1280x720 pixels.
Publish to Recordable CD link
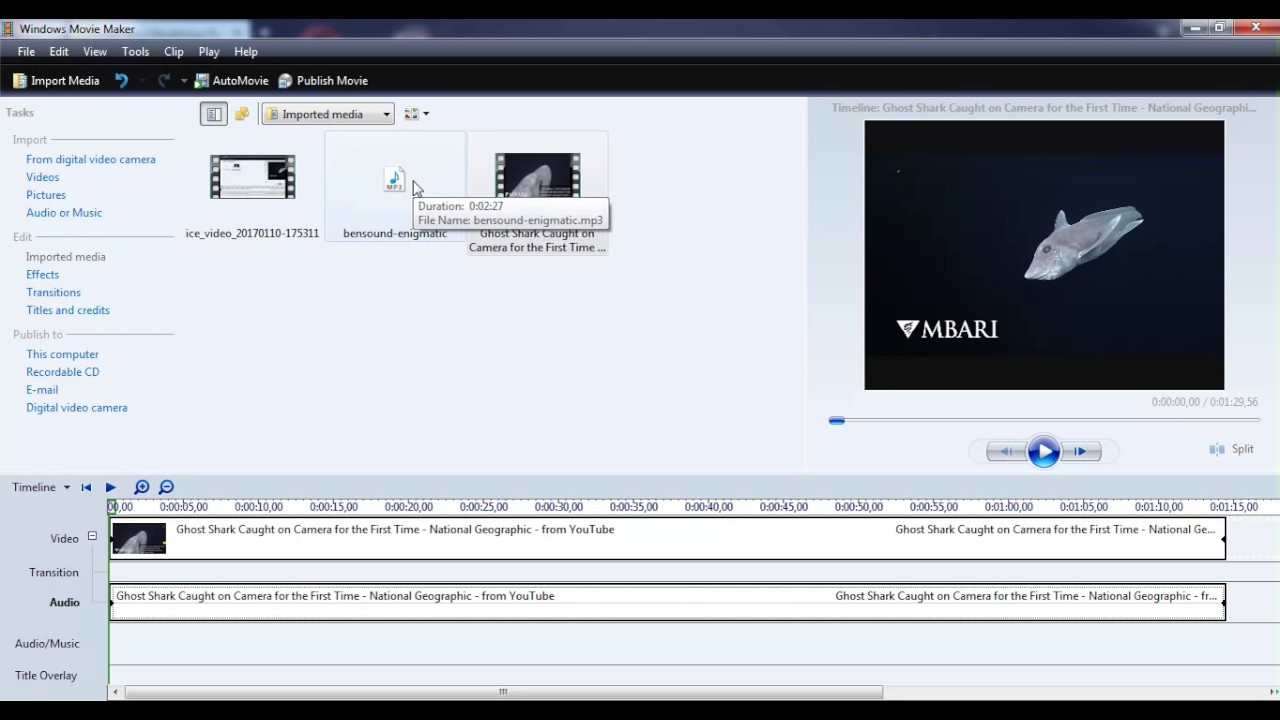click(63, 372)
